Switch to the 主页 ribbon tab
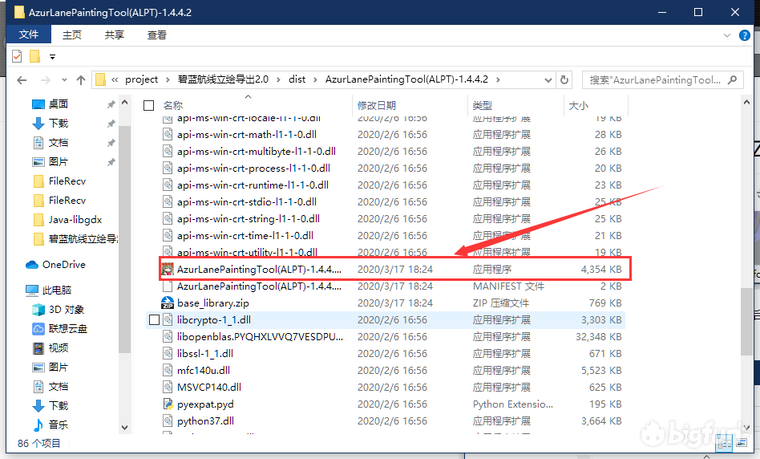 72,35
